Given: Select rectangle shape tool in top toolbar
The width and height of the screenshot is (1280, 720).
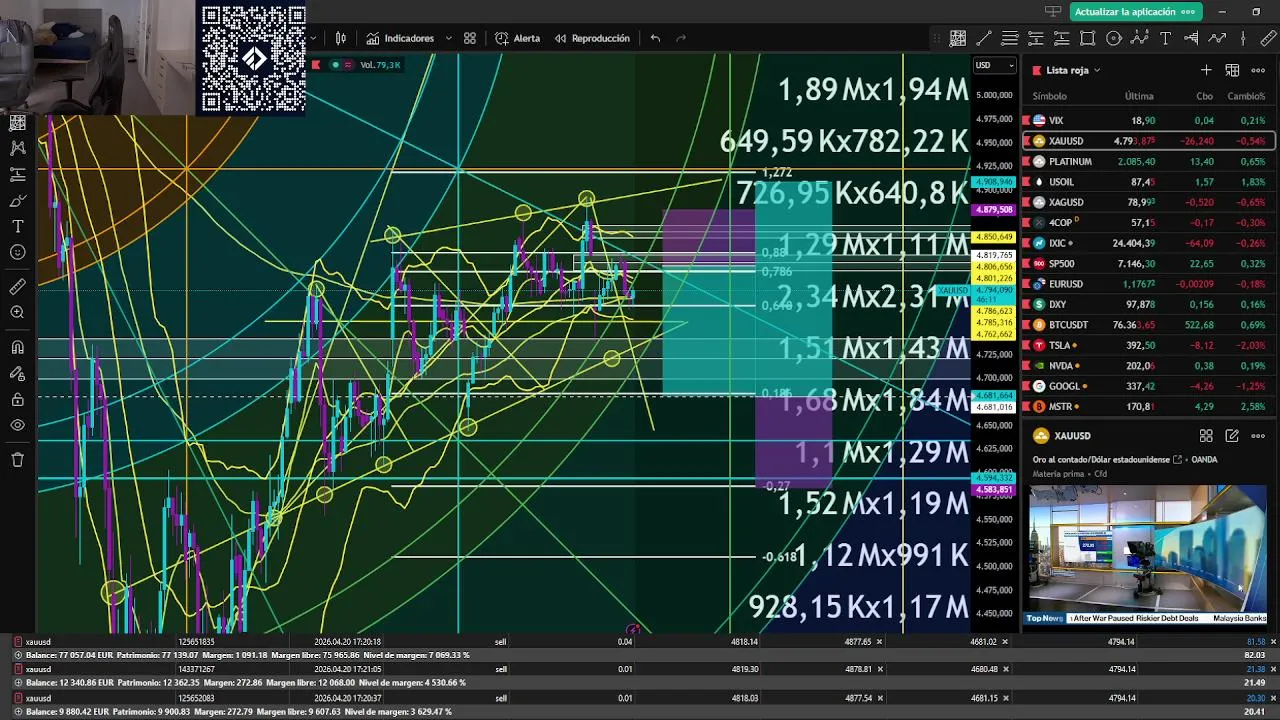Looking at the screenshot, I should pyautogui.click(x=1088, y=38).
